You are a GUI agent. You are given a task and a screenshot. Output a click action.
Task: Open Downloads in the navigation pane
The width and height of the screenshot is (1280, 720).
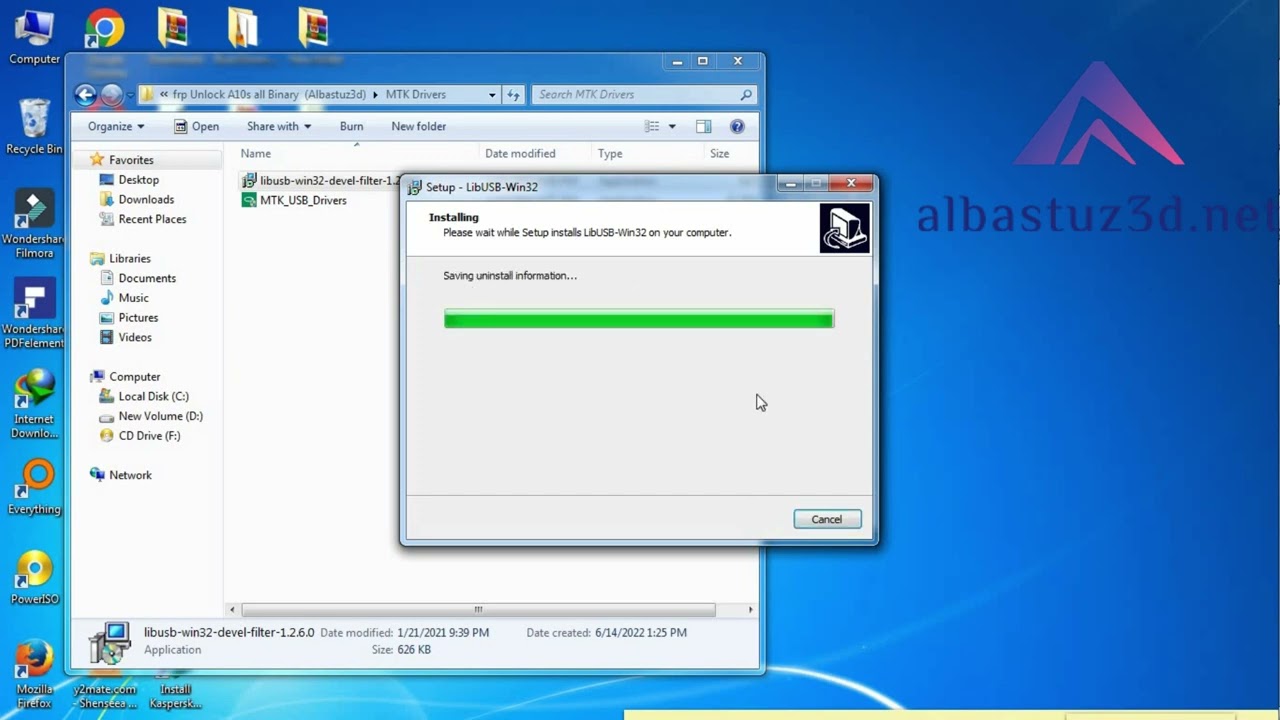click(x=146, y=200)
